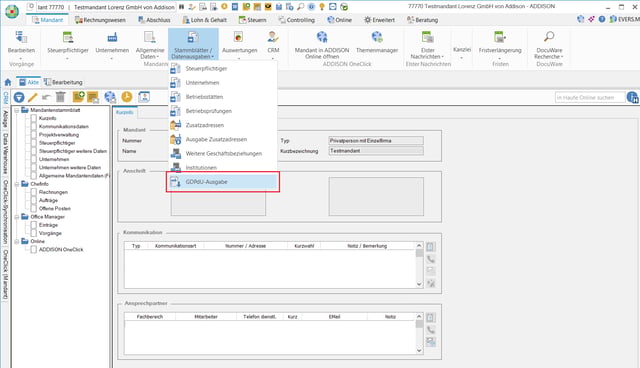This screenshot has width=640, height=368.
Task: Check the Projektverwaltung checkbox
Action: [34, 134]
